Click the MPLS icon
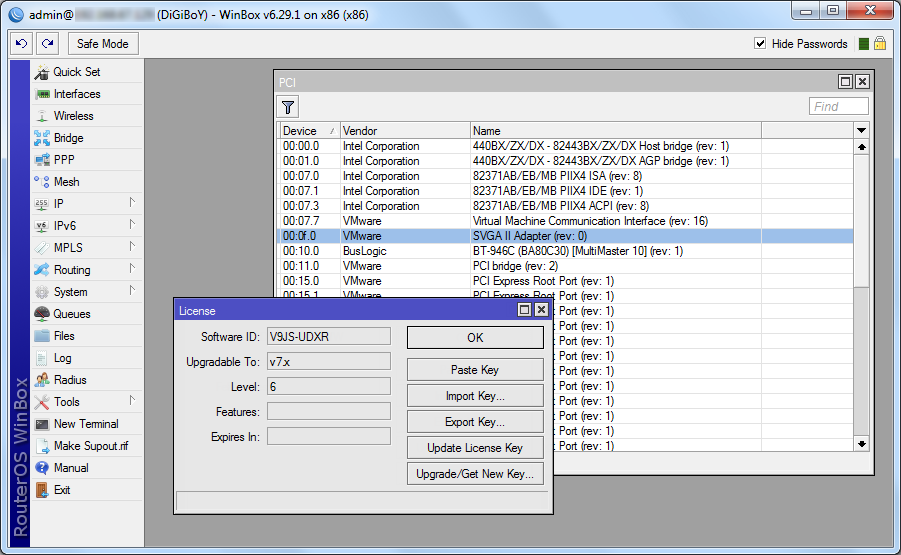The image size is (901, 555). (x=42, y=248)
